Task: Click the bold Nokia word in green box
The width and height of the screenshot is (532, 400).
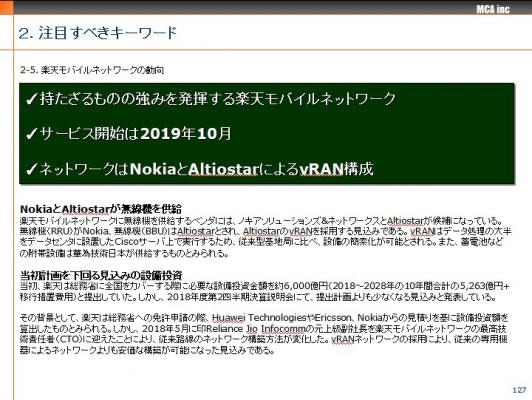Action: pos(153,169)
